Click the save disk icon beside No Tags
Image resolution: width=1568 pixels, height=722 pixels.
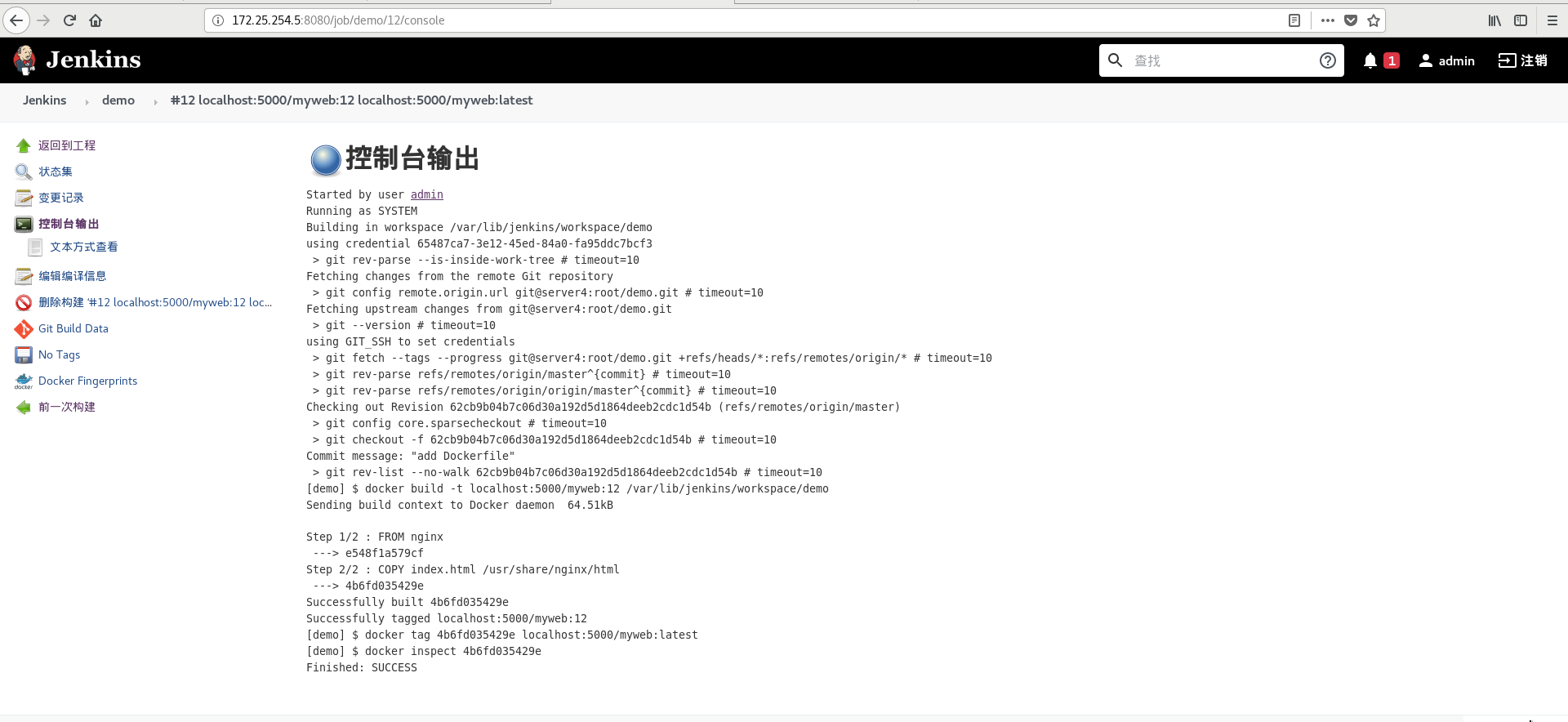24,354
